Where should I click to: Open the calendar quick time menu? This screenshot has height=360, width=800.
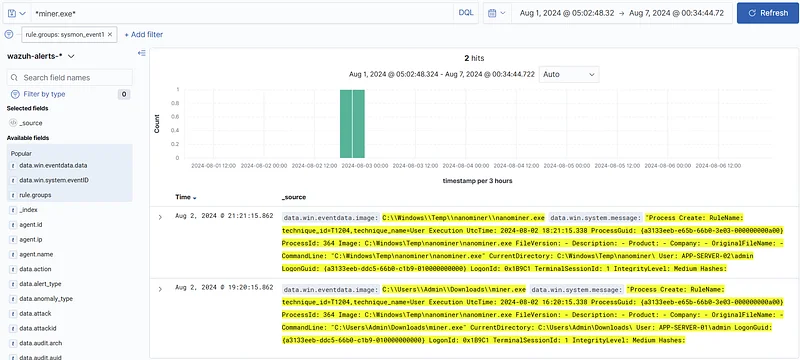[496, 13]
